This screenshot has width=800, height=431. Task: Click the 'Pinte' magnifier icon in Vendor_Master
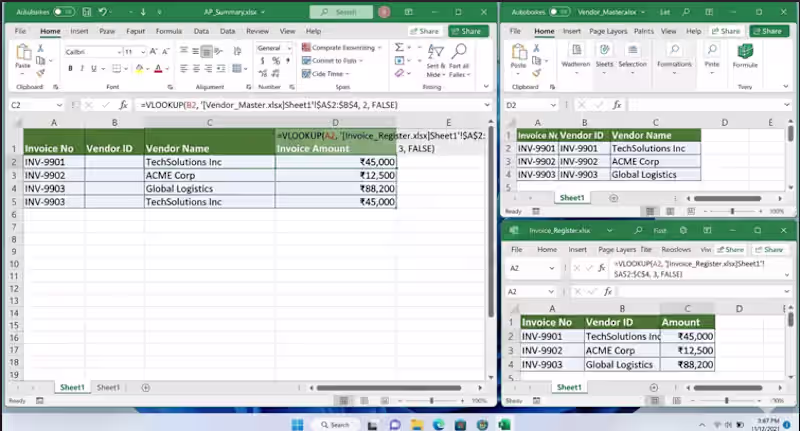(712, 50)
